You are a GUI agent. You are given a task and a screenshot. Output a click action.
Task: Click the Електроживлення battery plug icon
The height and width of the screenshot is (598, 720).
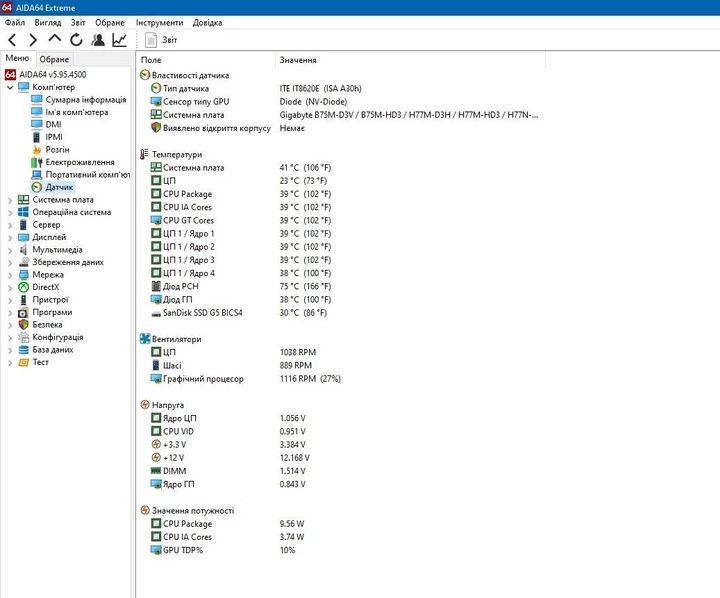[37, 162]
